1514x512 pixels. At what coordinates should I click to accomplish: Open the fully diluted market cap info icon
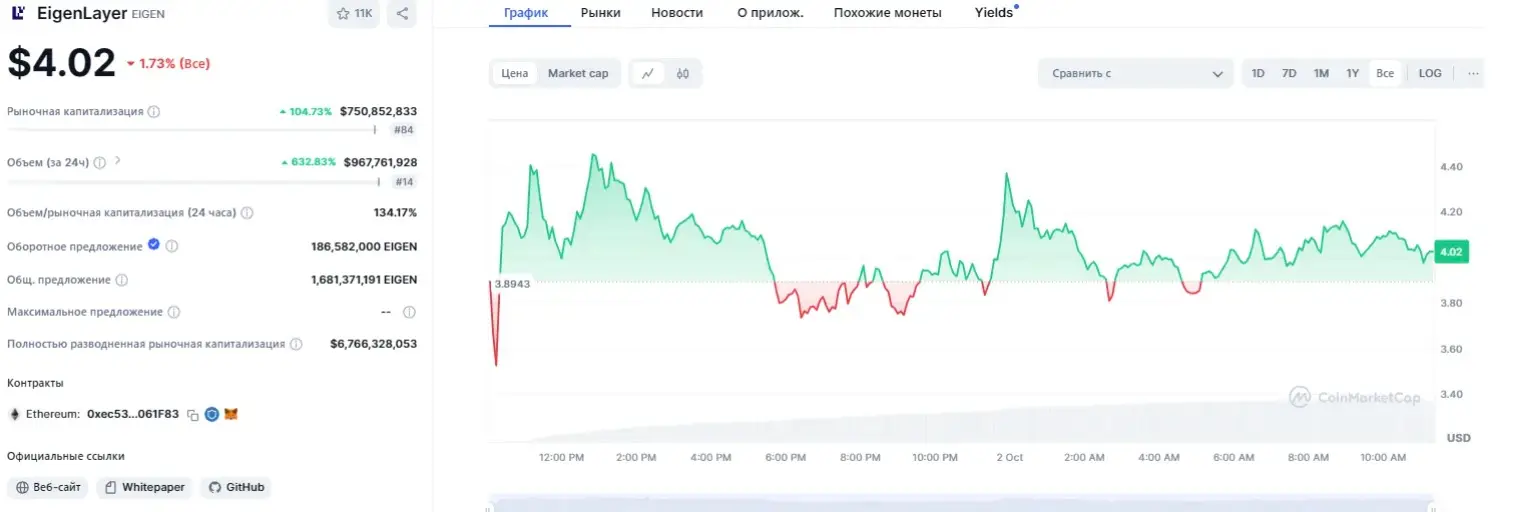(296, 344)
